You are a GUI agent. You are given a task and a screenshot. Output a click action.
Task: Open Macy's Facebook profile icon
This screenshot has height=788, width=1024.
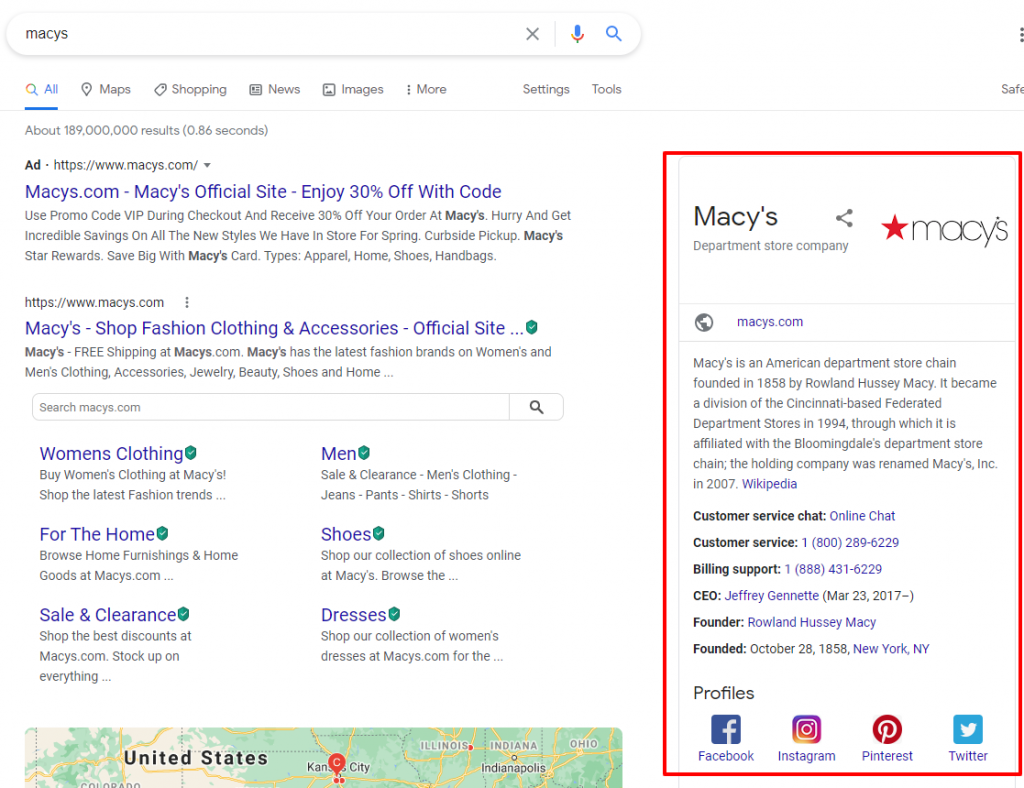click(726, 729)
